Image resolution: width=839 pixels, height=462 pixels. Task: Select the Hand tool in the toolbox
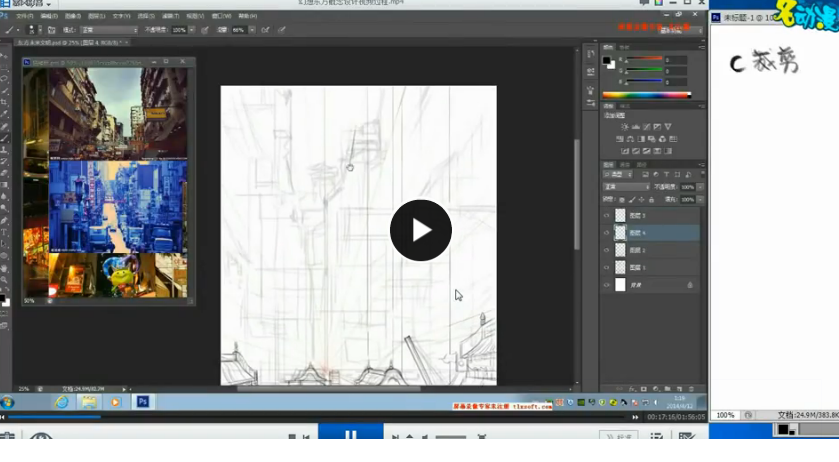pyautogui.click(x=4, y=268)
